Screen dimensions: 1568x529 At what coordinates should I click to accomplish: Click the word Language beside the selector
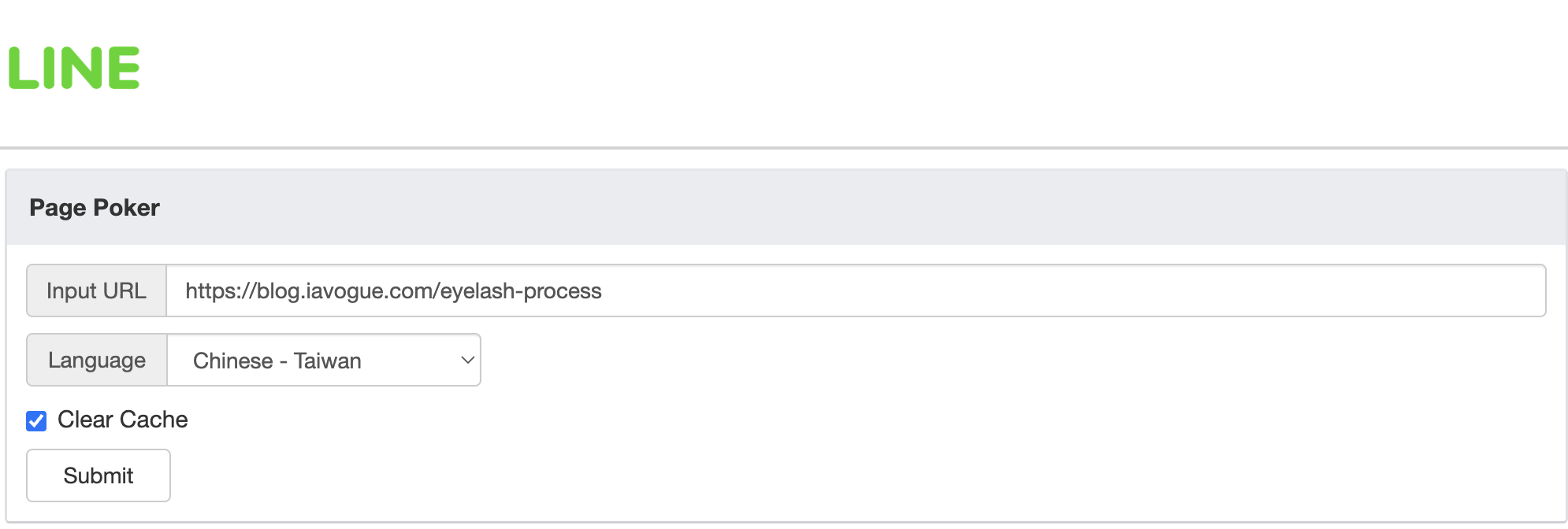pos(97,361)
